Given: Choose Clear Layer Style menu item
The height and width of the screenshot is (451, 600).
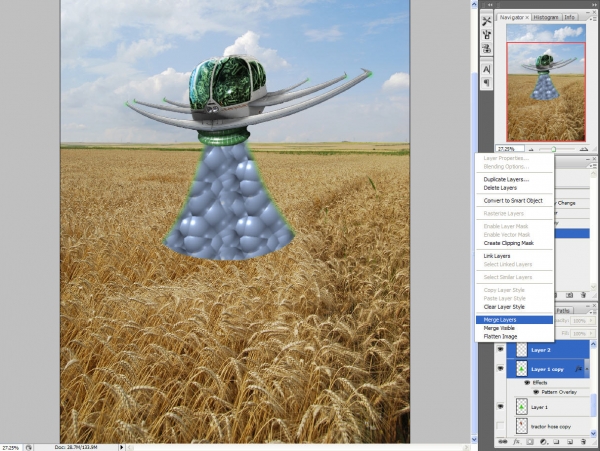Looking at the screenshot, I should click(x=514, y=307).
